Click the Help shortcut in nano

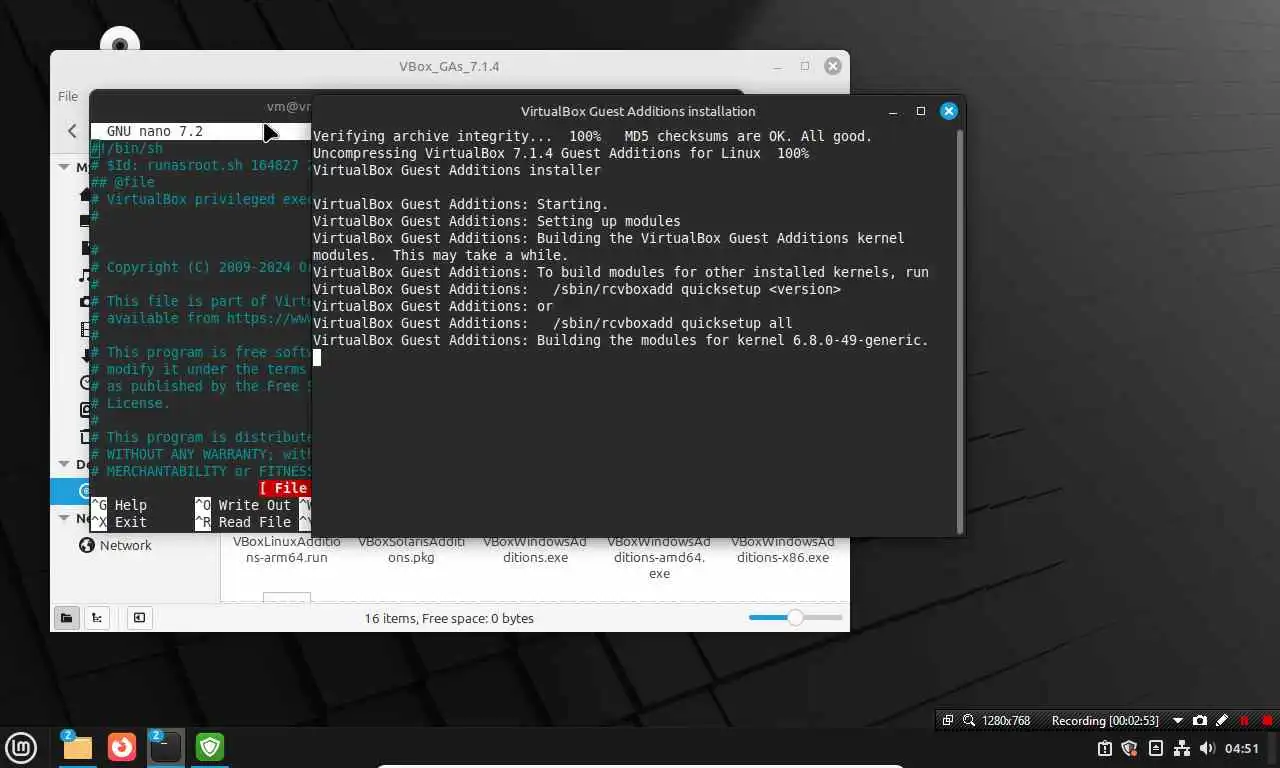119,505
